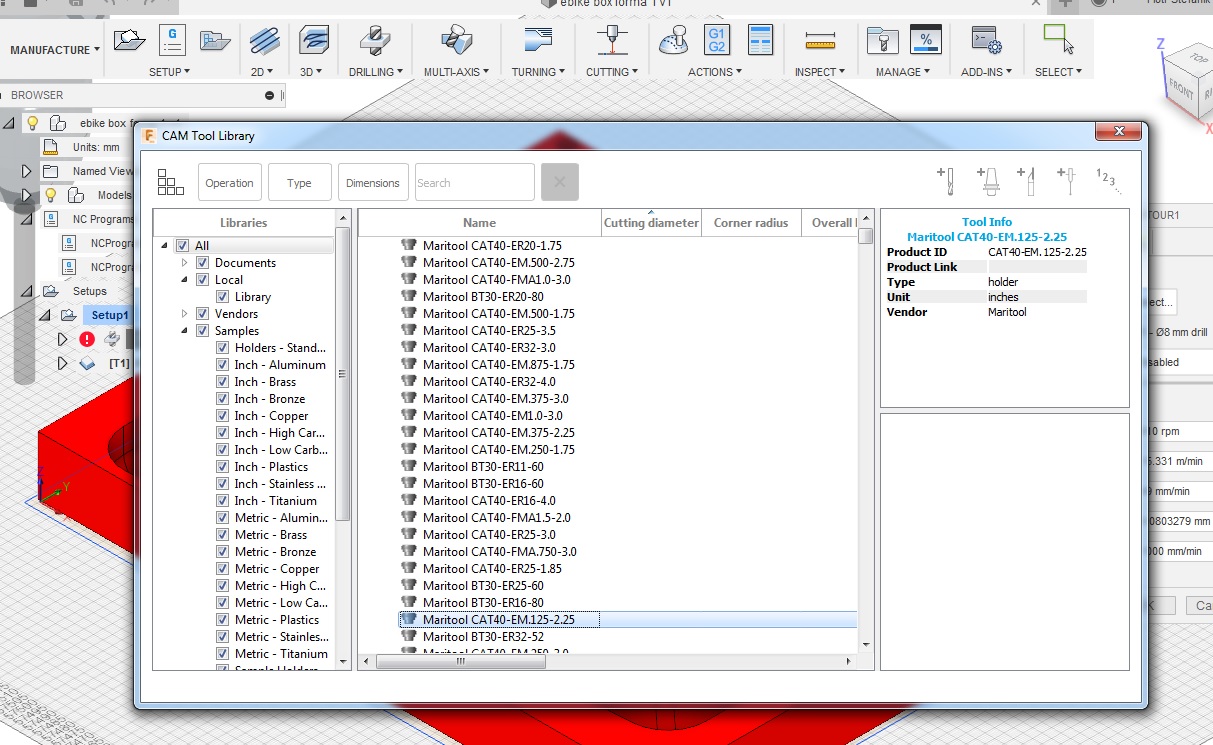
Task: Open the 3D milling strategy icon
Action: coord(314,40)
